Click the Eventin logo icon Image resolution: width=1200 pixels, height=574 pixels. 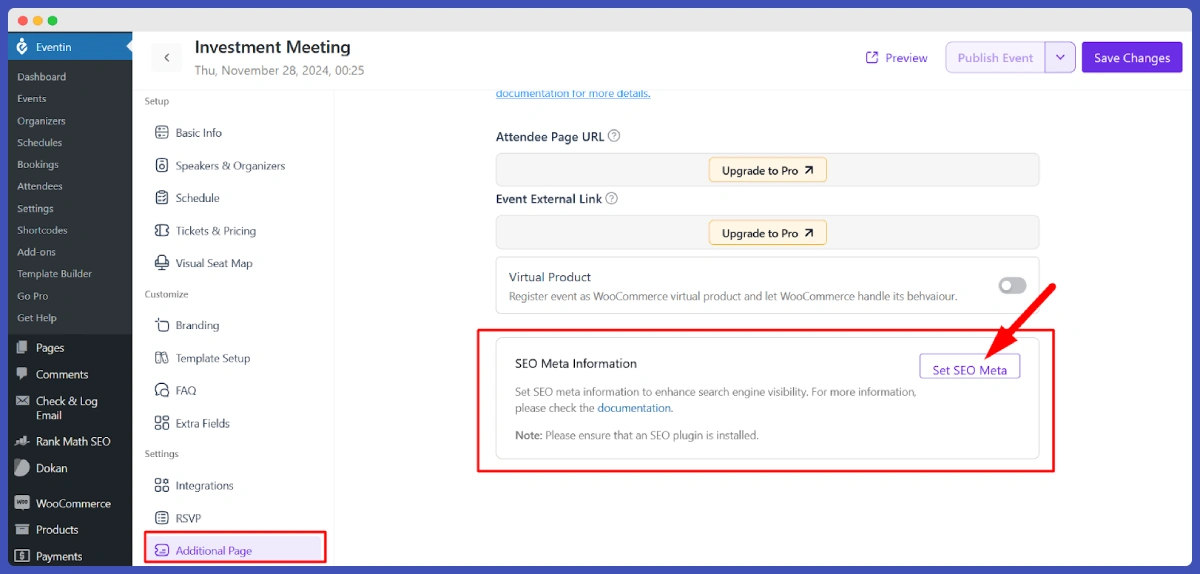point(23,47)
